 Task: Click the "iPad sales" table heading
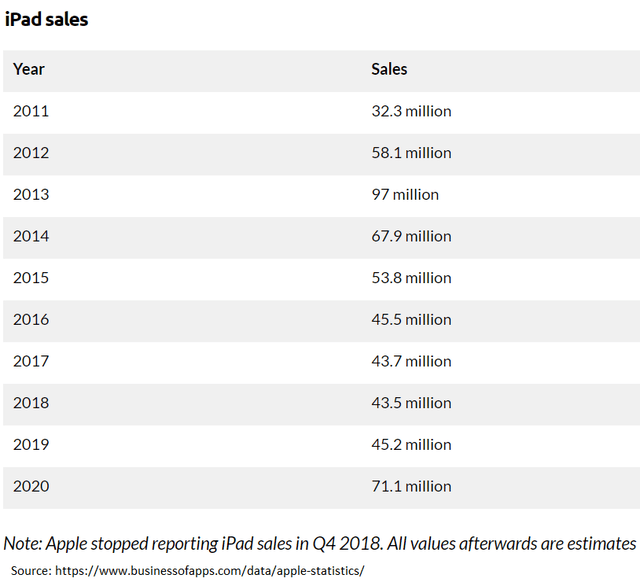(x=46, y=19)
